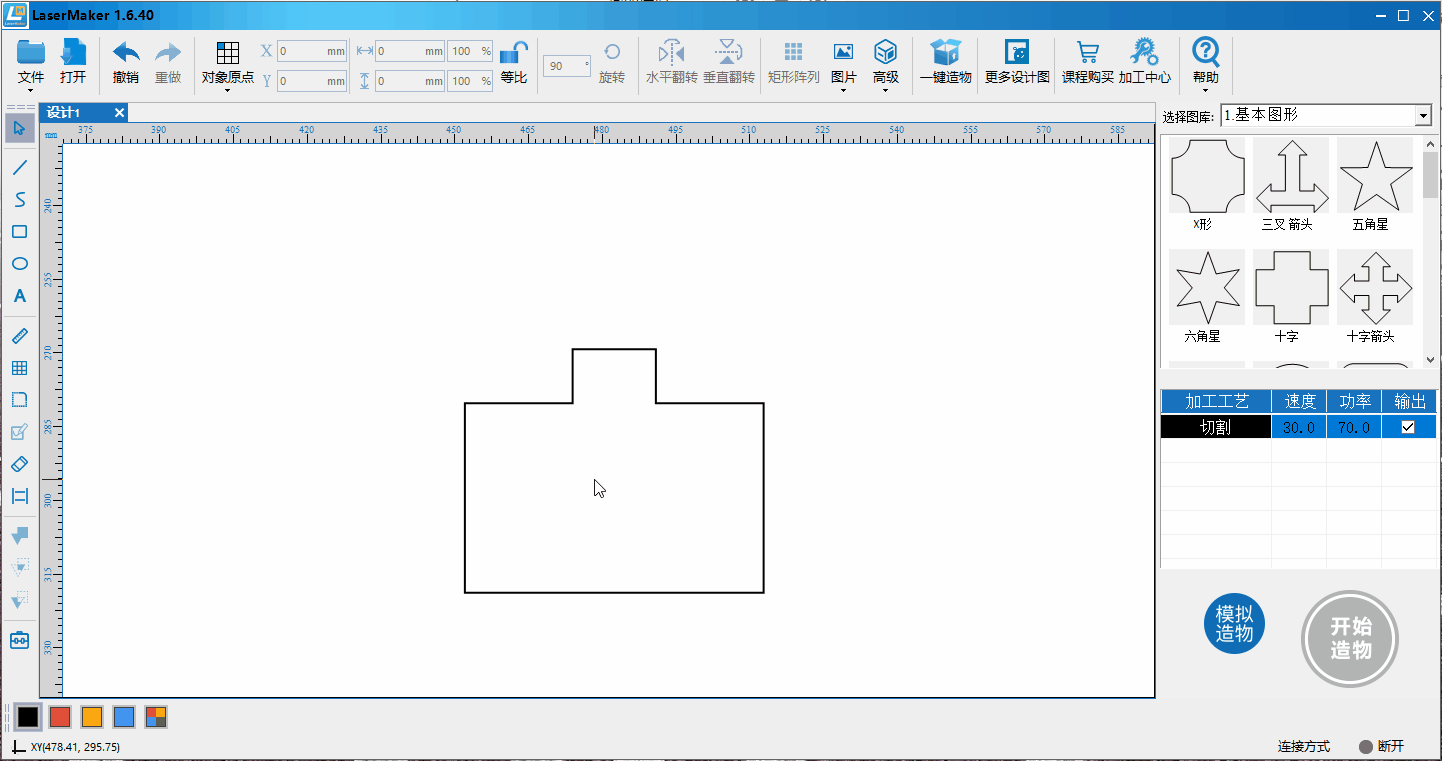Screen dimensions: 1442x761
Task: Flip vertically with 垂直翻转
Action: tap(729, 62)
